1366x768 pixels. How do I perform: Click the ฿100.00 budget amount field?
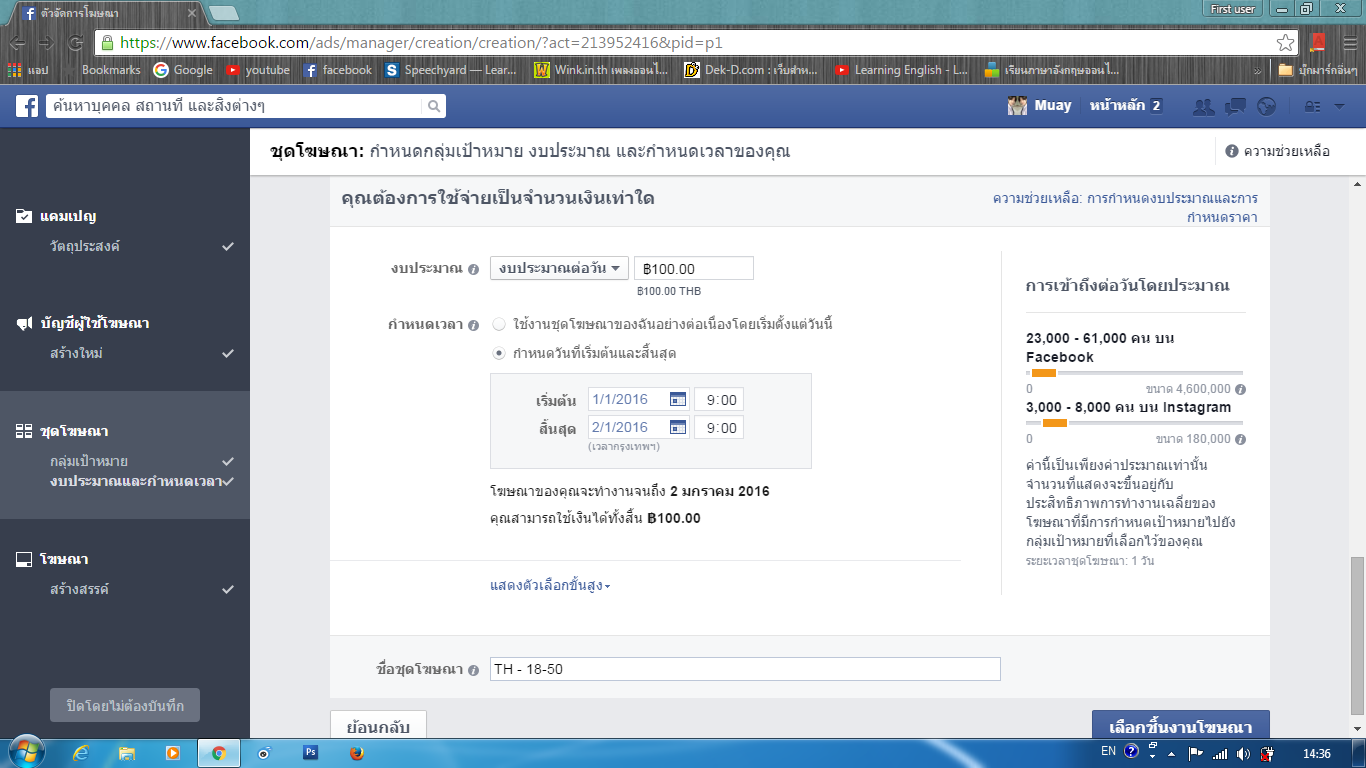click(694, 268)
